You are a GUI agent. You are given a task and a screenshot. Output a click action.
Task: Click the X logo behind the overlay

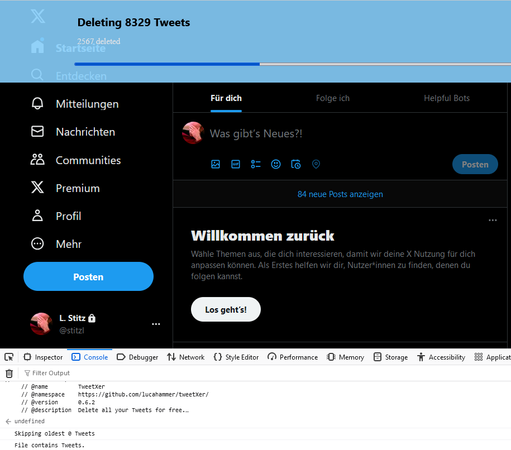coord(38,16)
